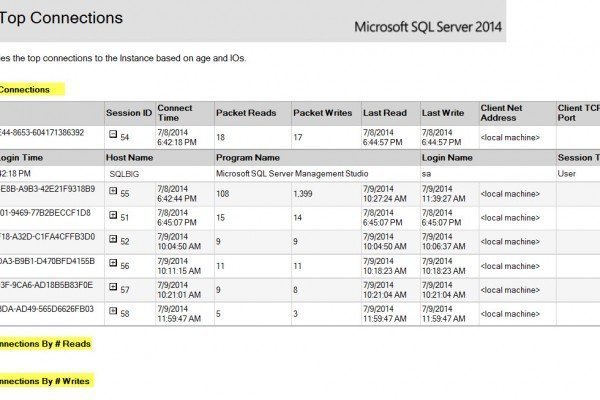The image size is (600, 400).
Task: Select login name sa cell
Action: (426, 174)
